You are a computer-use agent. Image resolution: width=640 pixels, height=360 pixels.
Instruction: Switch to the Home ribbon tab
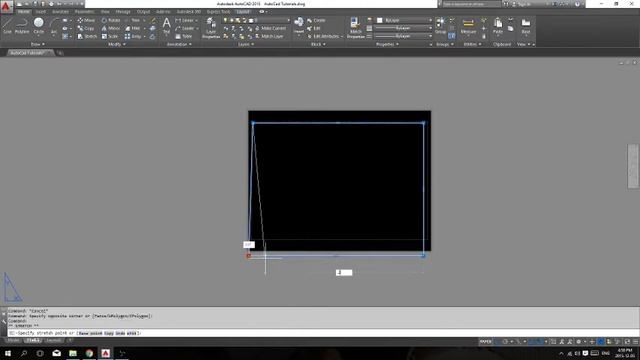pyautogui.click(x=23, y=12)
